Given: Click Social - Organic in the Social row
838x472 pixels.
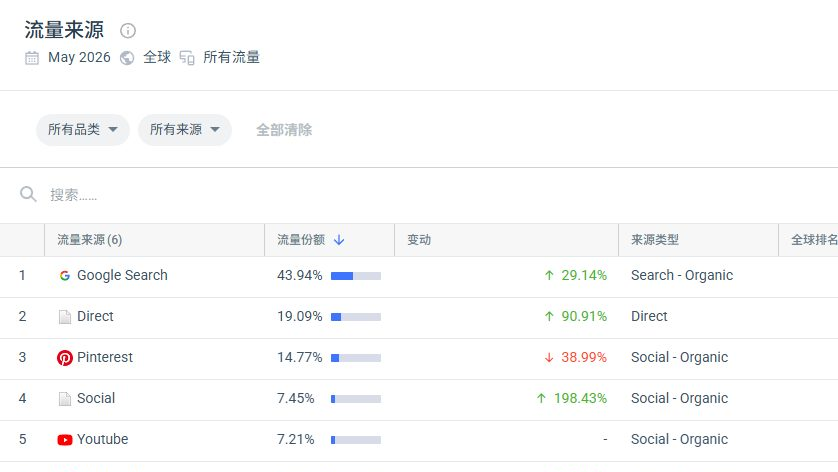Looking at the screenshot, I should (x=679, y=398).
